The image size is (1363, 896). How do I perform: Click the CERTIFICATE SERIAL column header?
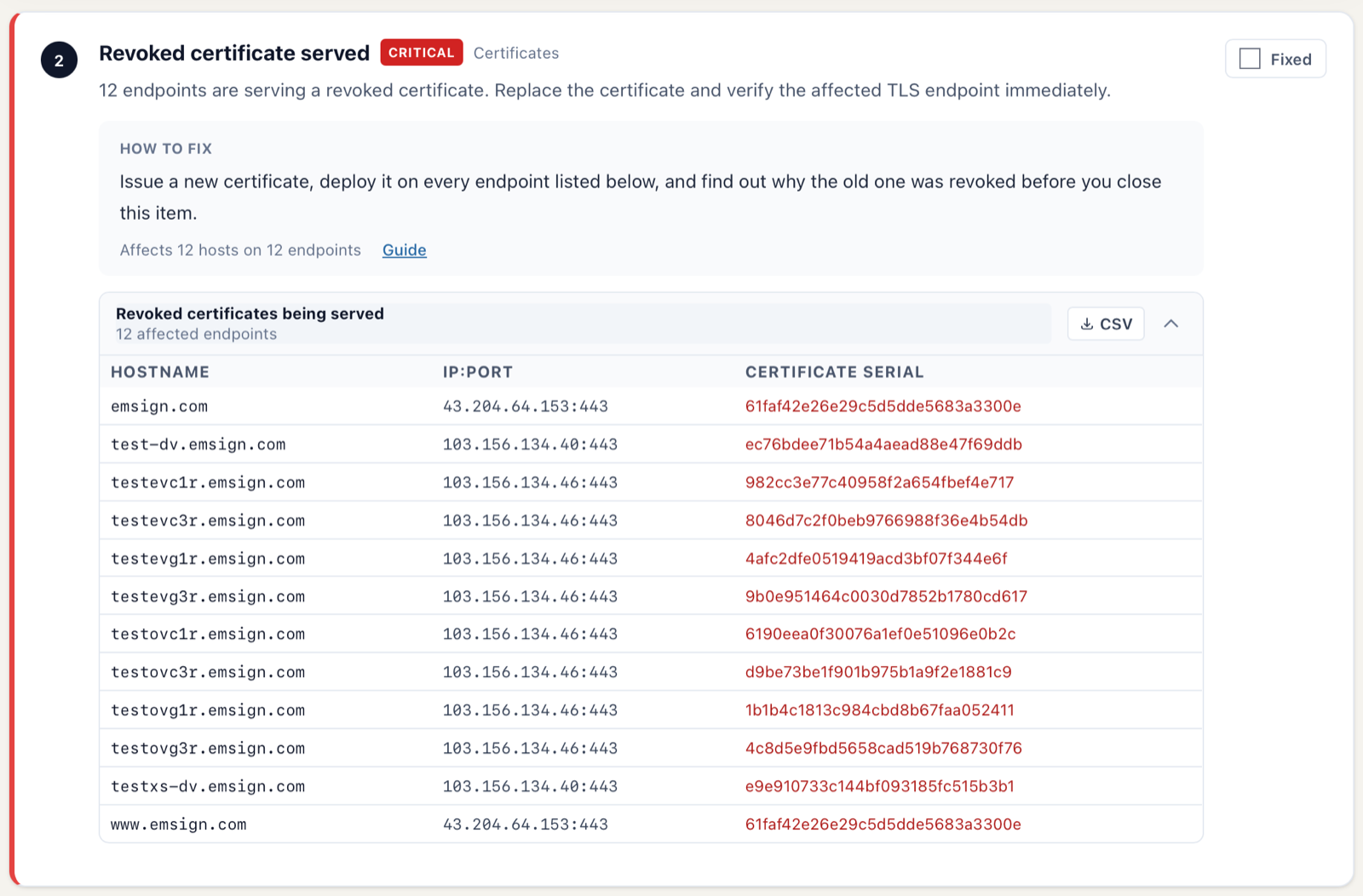pyautogui.click(x=835, y=372)
